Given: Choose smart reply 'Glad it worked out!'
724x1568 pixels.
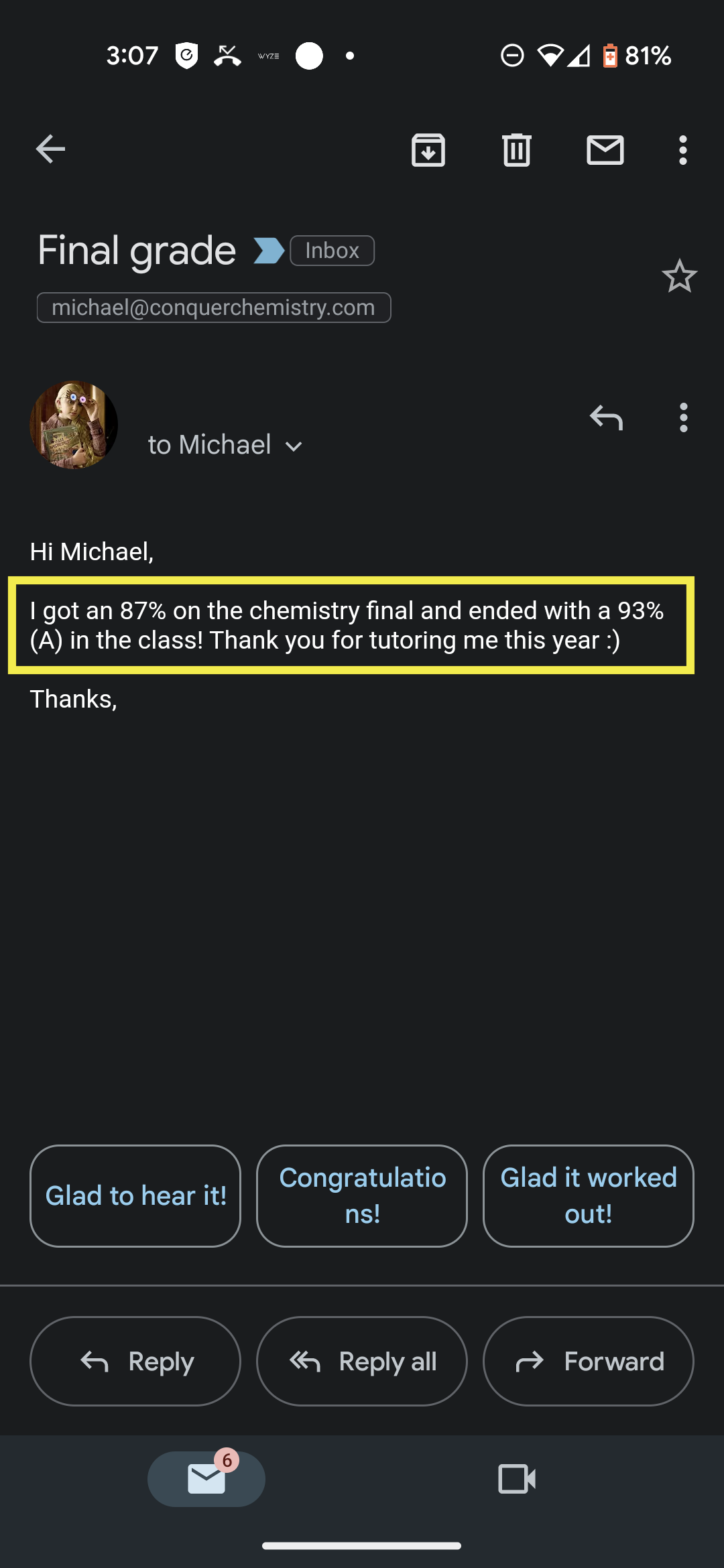Looking at the screenshot, I should [x=589, y=1196].
